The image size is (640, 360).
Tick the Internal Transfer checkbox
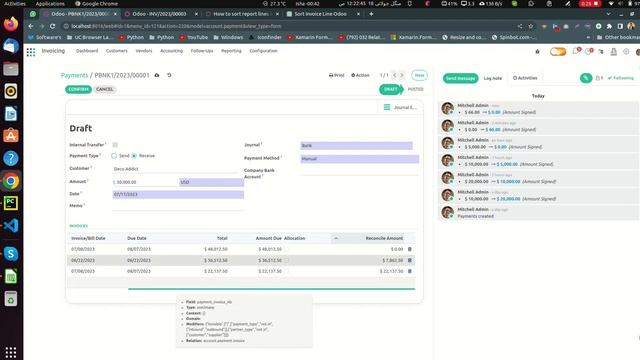click(115, 145)
